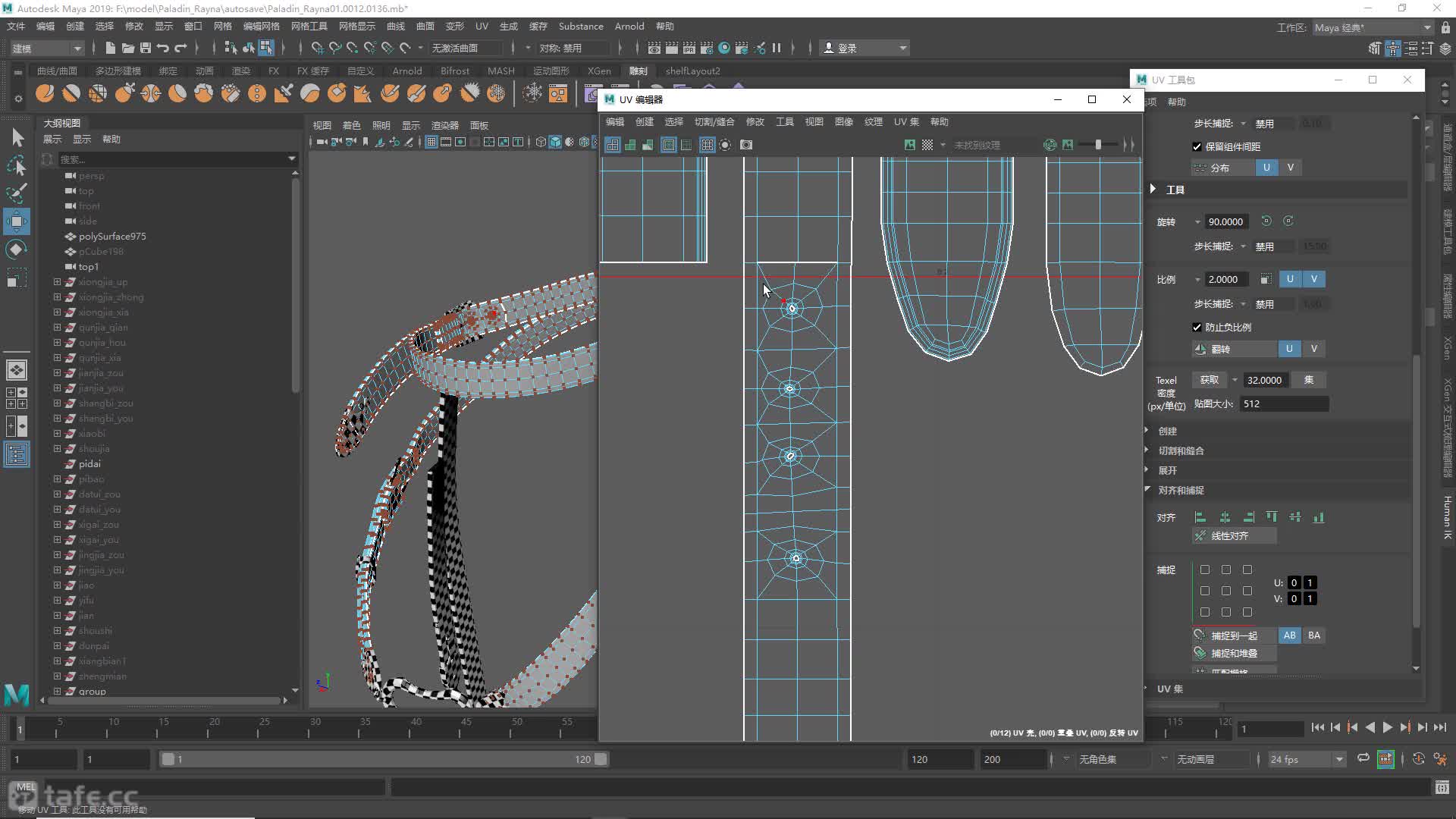1456x819 pixels.
Task: Click the 分布 distribute button
Action: point(1222,168)
